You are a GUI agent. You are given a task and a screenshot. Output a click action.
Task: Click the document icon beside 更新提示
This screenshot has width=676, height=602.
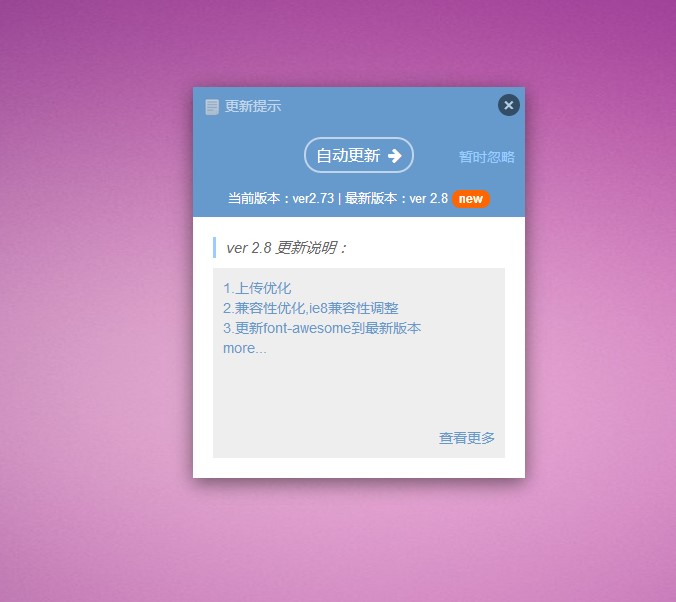(x=212, y=107)
